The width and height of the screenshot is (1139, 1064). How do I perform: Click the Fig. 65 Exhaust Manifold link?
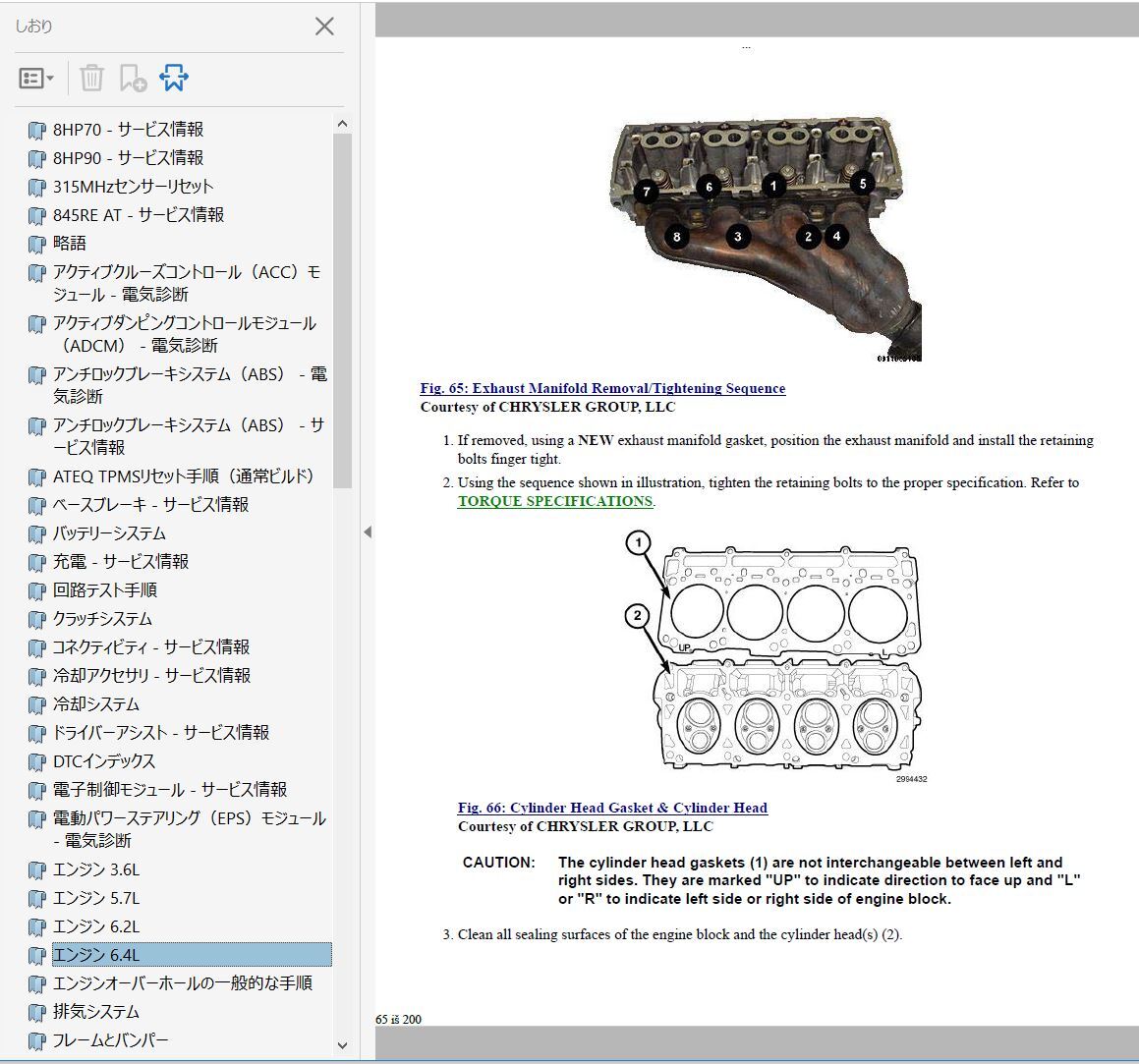602,388
